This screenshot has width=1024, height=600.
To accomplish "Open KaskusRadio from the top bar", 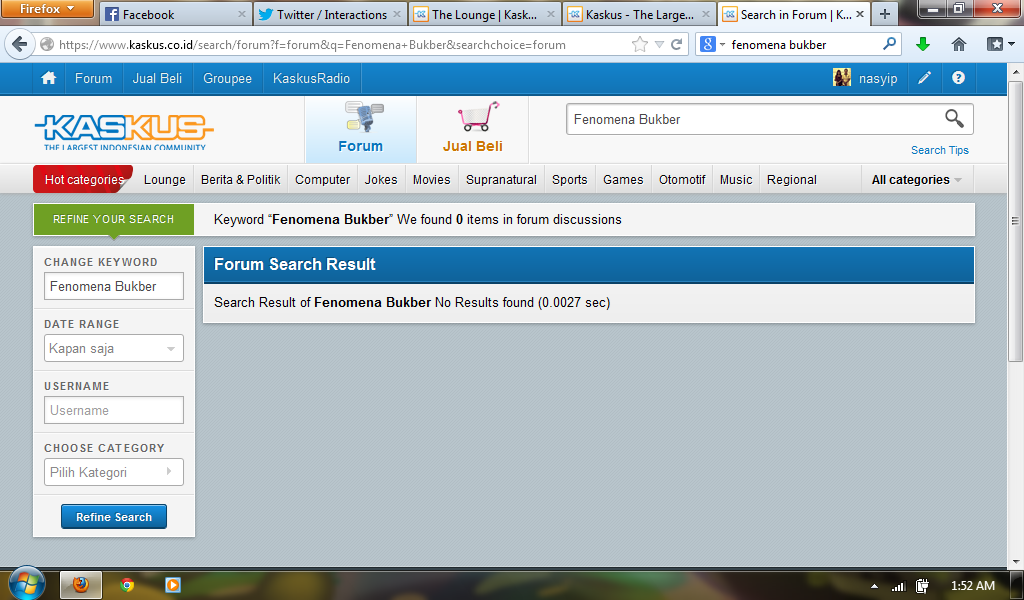I will click(x=312, y=78).
